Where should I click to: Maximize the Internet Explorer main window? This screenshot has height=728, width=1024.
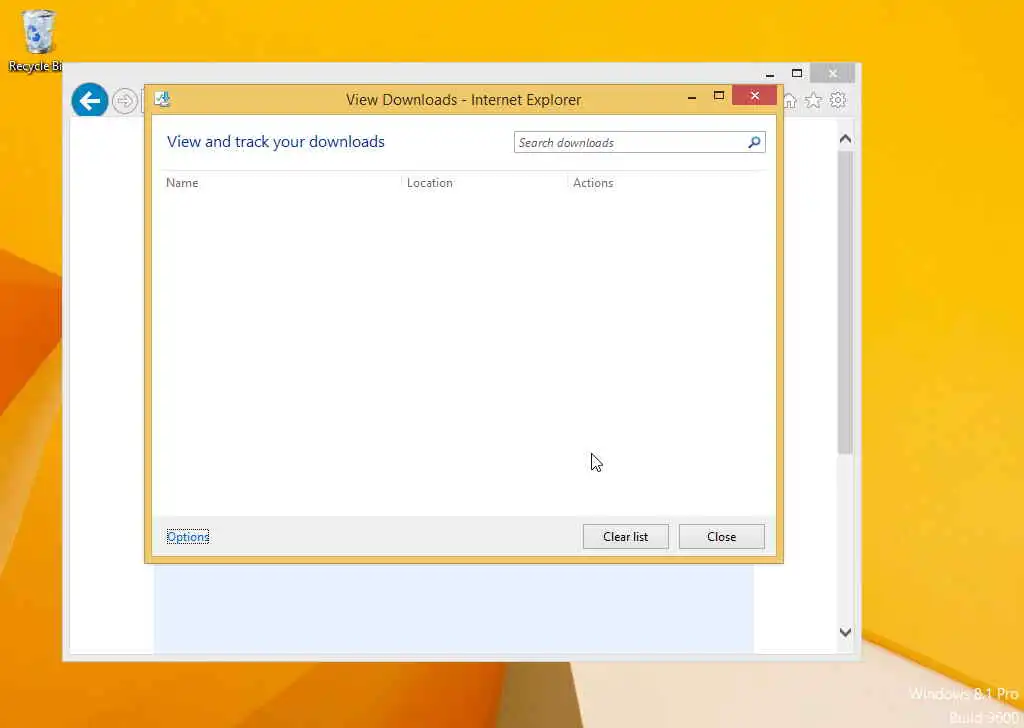797,73
